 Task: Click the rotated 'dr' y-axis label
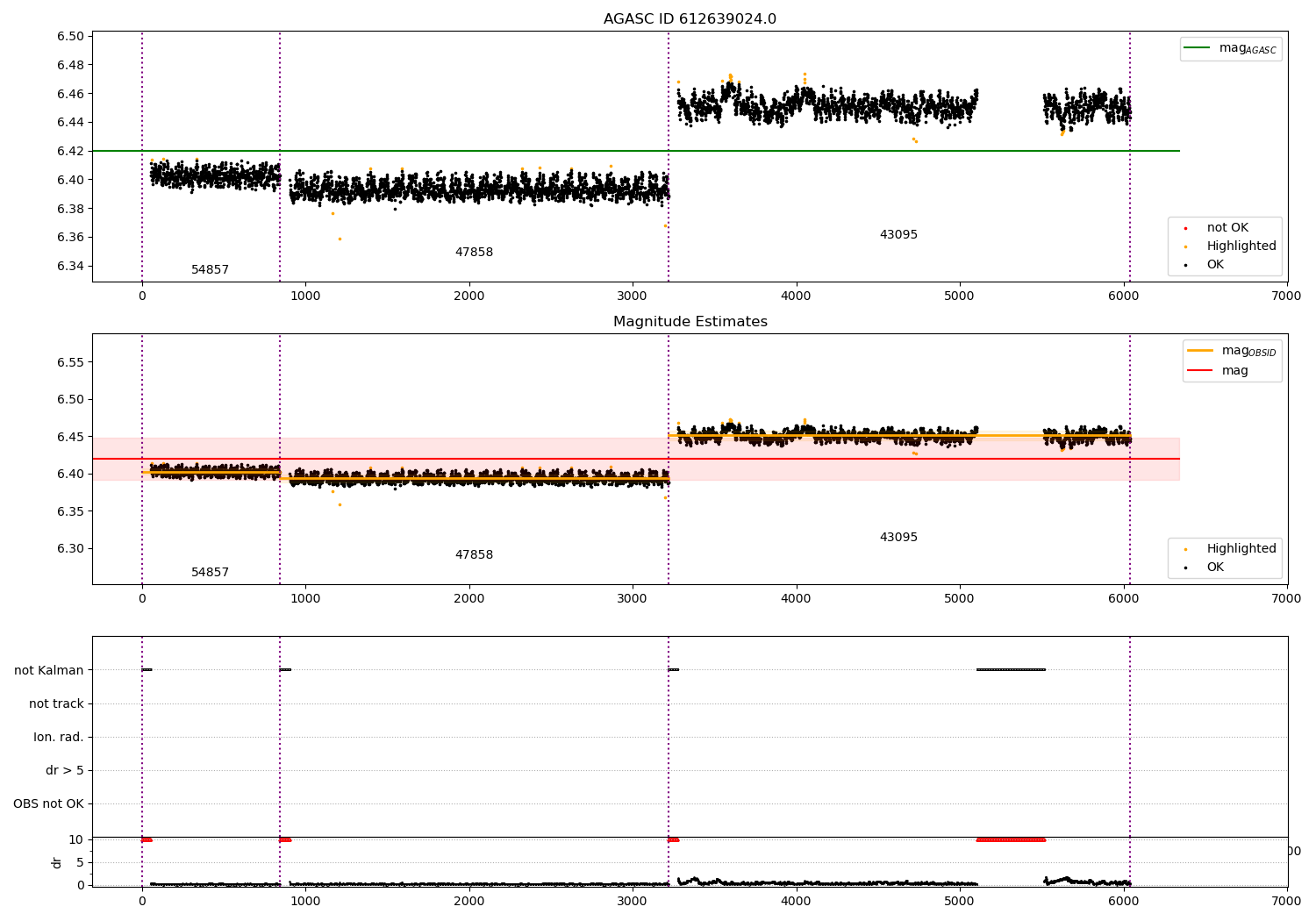tap(57, 863)
